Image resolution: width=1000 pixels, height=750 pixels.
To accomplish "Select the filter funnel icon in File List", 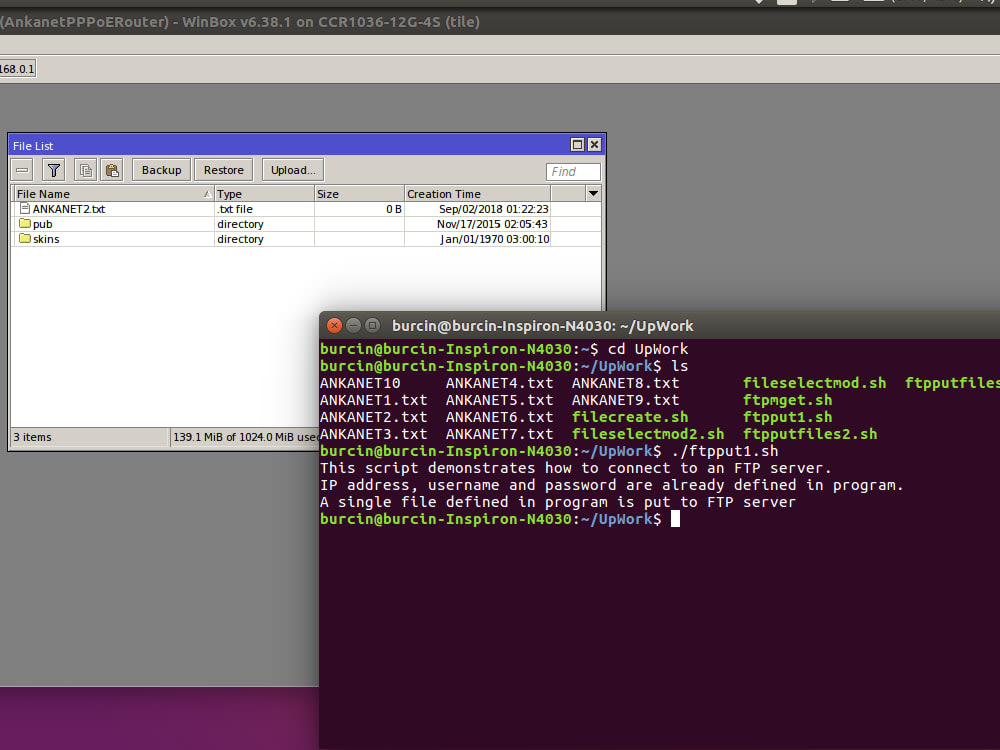I will coord(53,169).
